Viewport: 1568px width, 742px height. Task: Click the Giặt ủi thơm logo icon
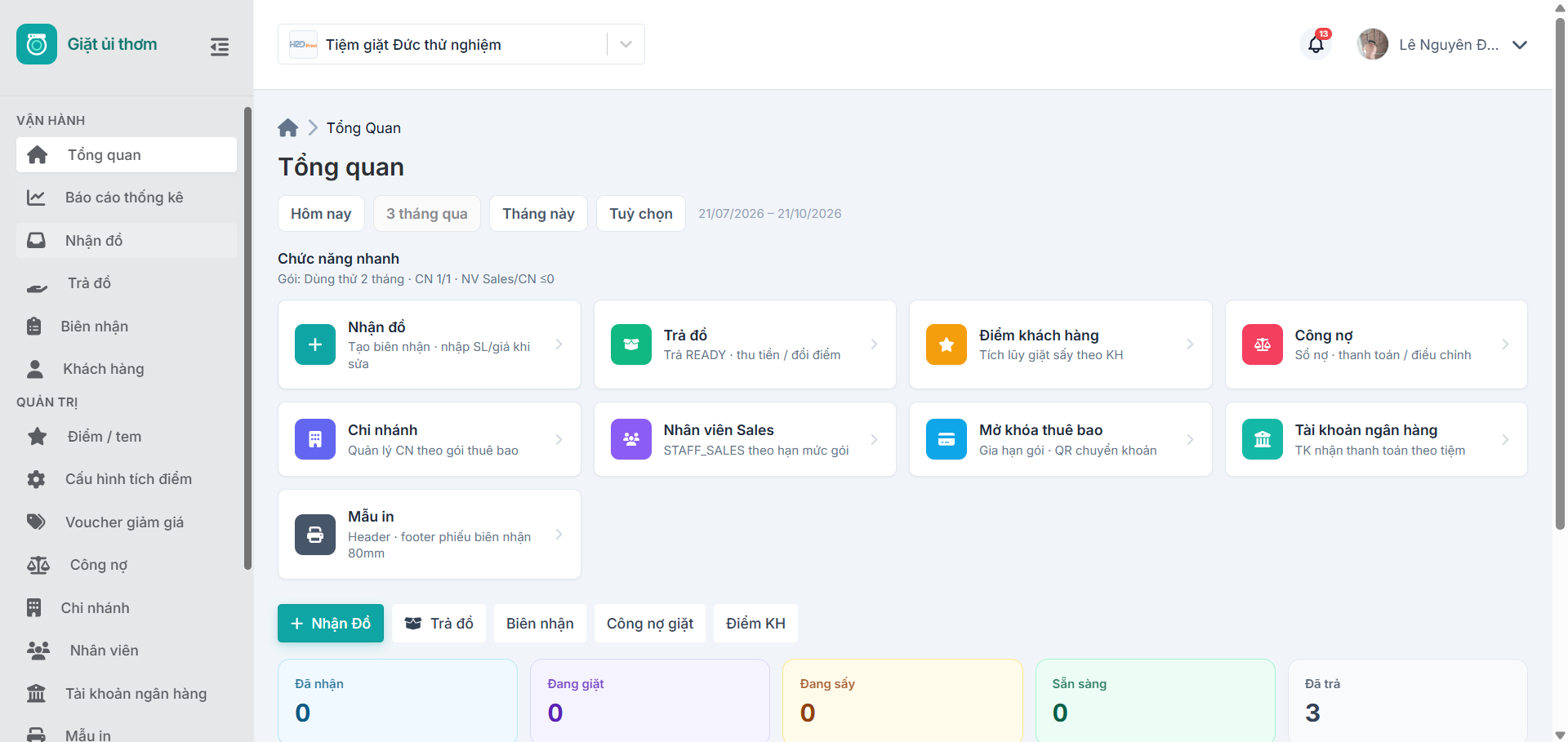click(x=37, y=44)
